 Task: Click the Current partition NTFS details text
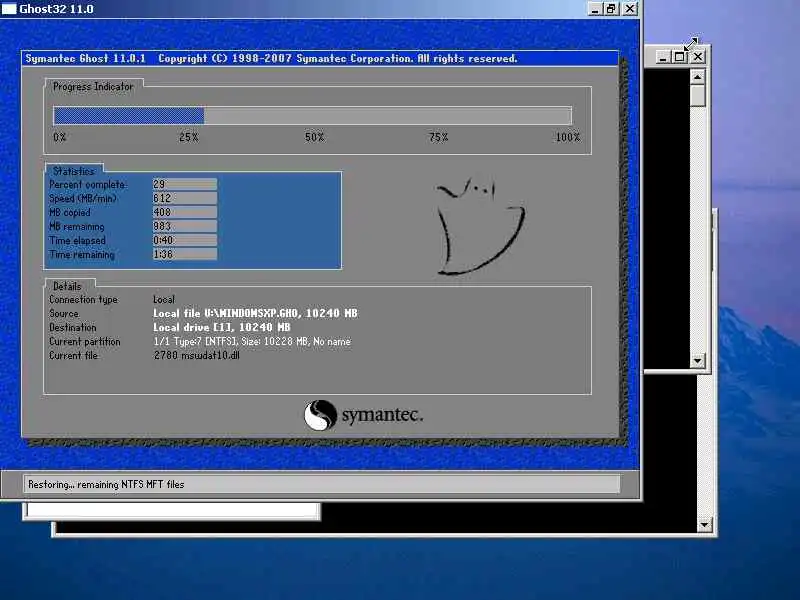pyautogui.click(x=252, y=341)
